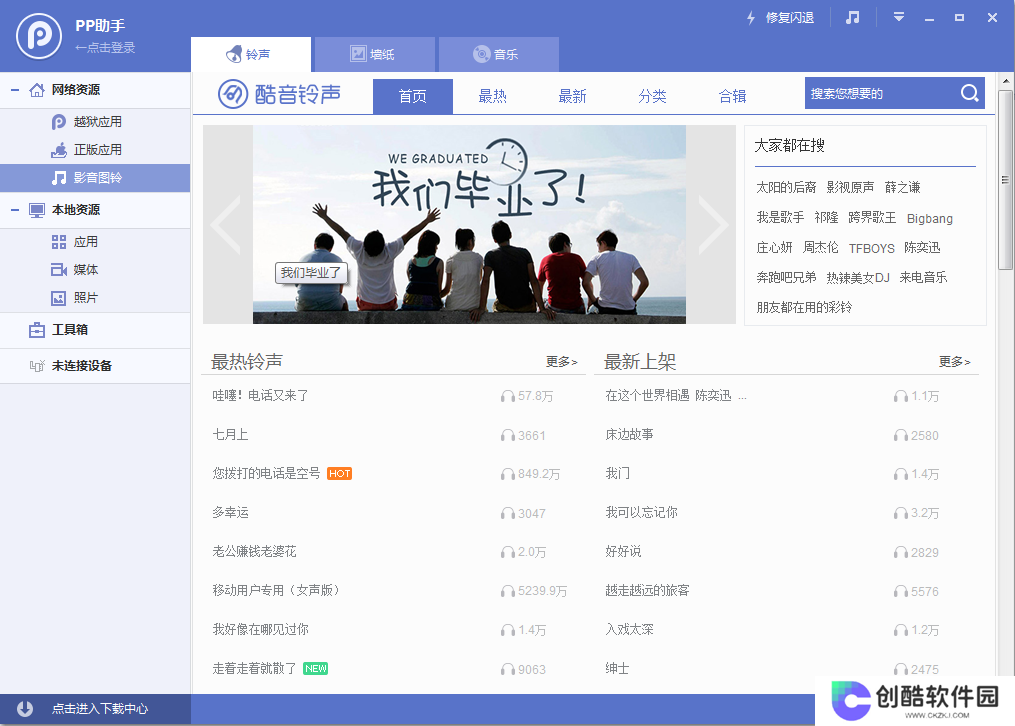Image resolution: width=1015 pixels, height=726 pixels.
Task: Play ringtone 床边故事
Action: [629, 435]
